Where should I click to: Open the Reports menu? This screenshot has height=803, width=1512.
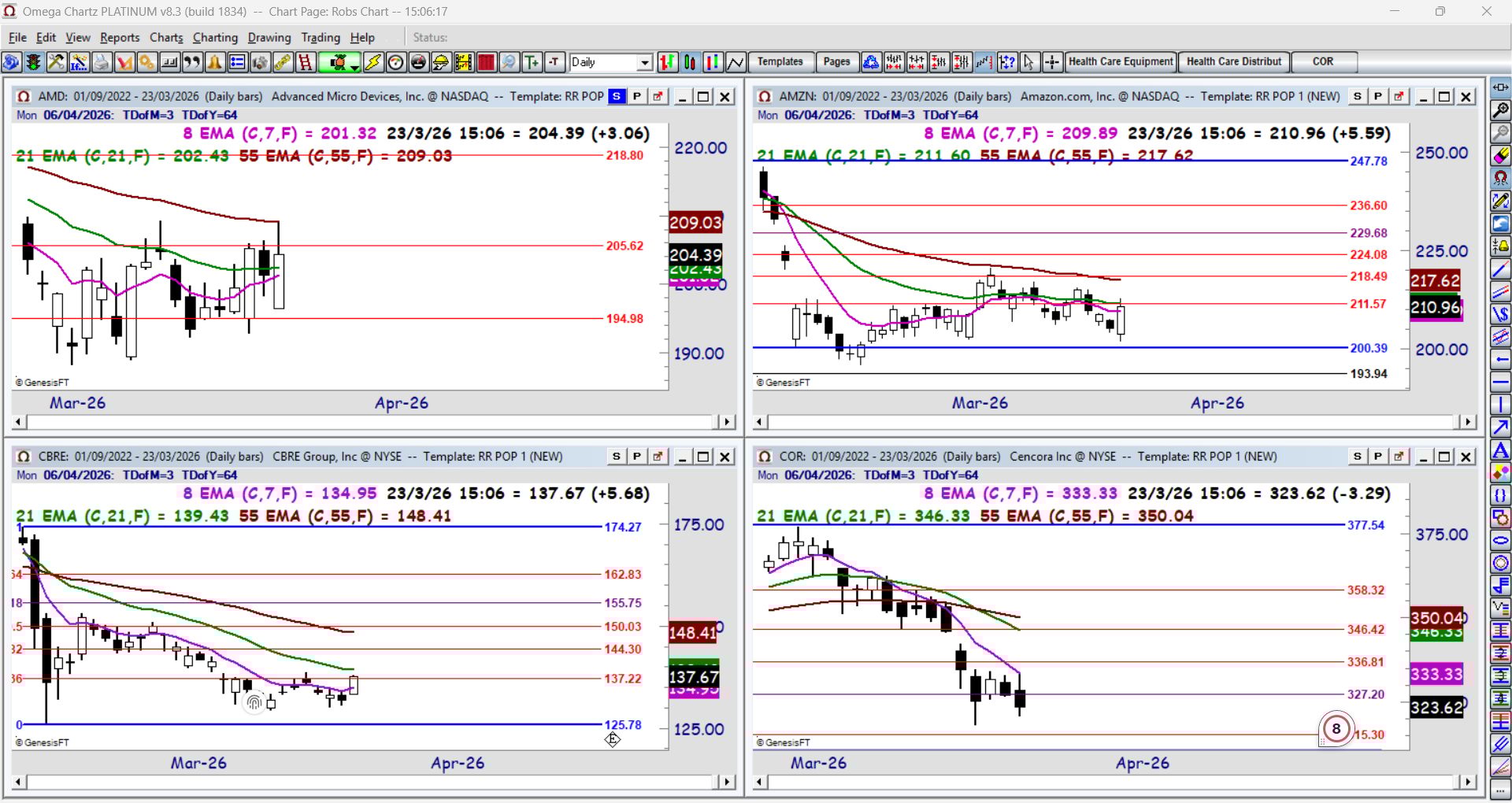click(x=120, y=37)
